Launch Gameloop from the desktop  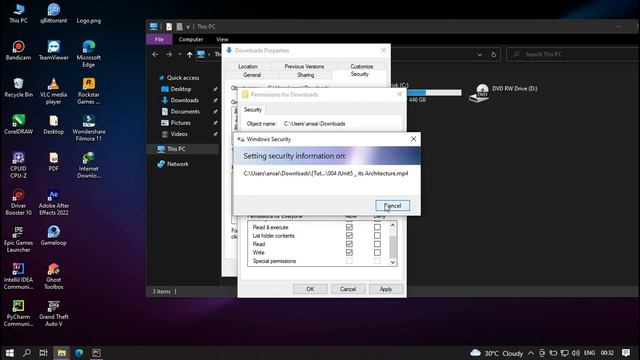[x=53, y=236]
